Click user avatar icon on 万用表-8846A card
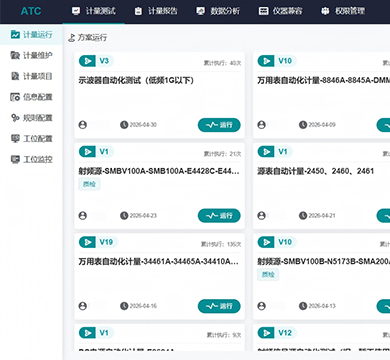Viewport: 390px width, 360px height. pos(262,125)
